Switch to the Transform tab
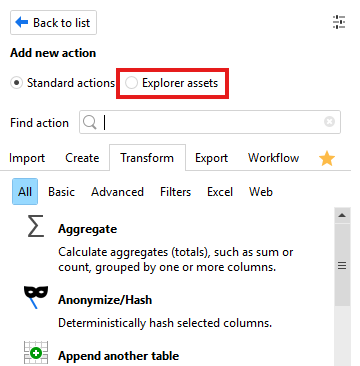This screenshot has width=360, height=366. pyautogui.click(x=147, y=158)
